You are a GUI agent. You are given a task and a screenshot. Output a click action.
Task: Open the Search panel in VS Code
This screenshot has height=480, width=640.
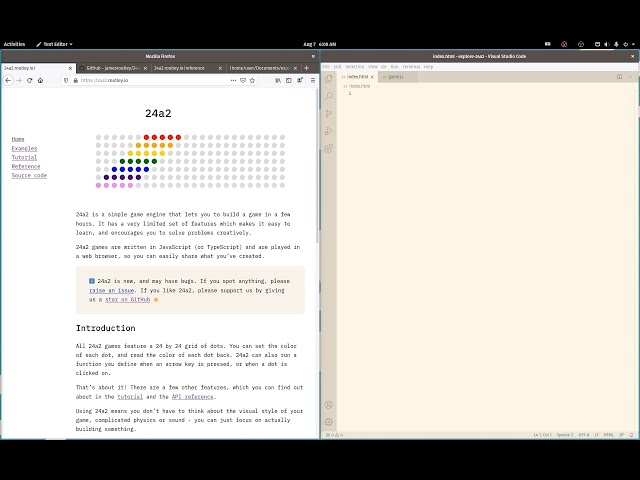tap(329, 96)
